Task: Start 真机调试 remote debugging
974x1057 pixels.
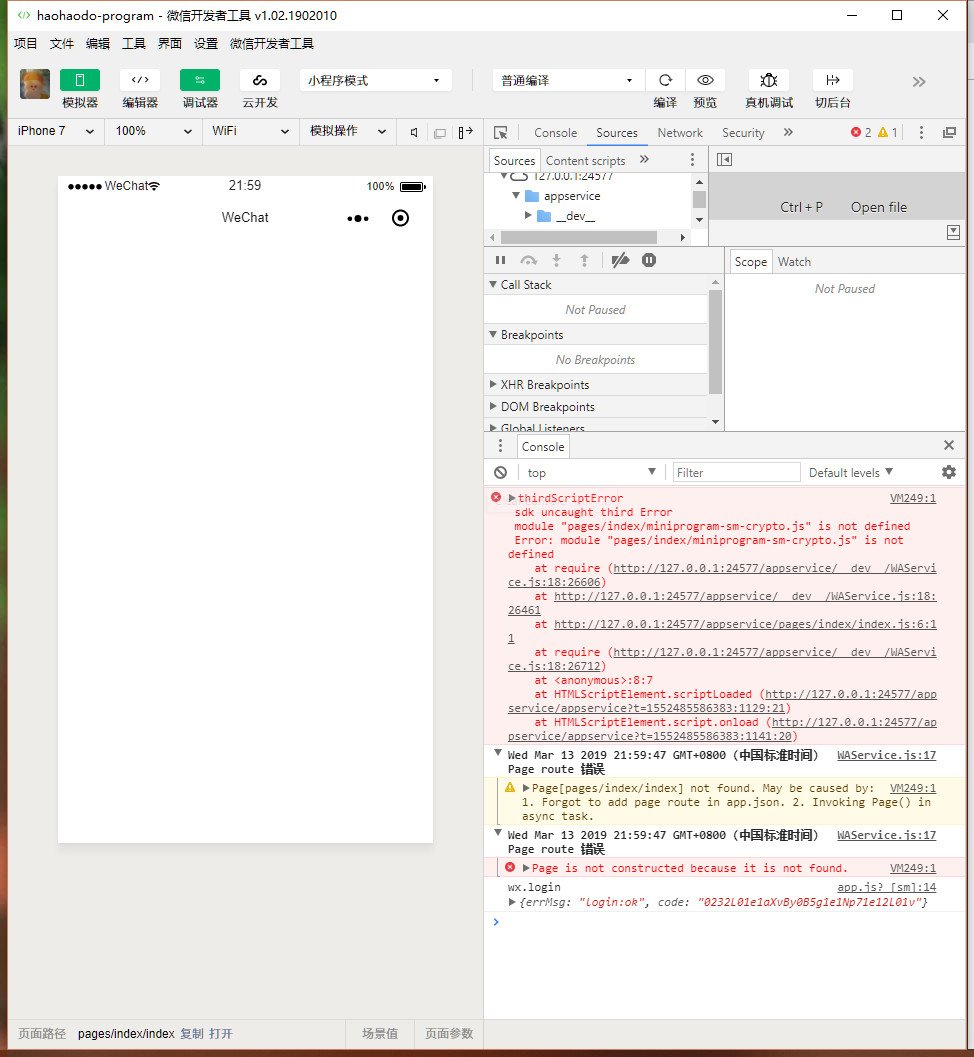Action: coord(769,80)
